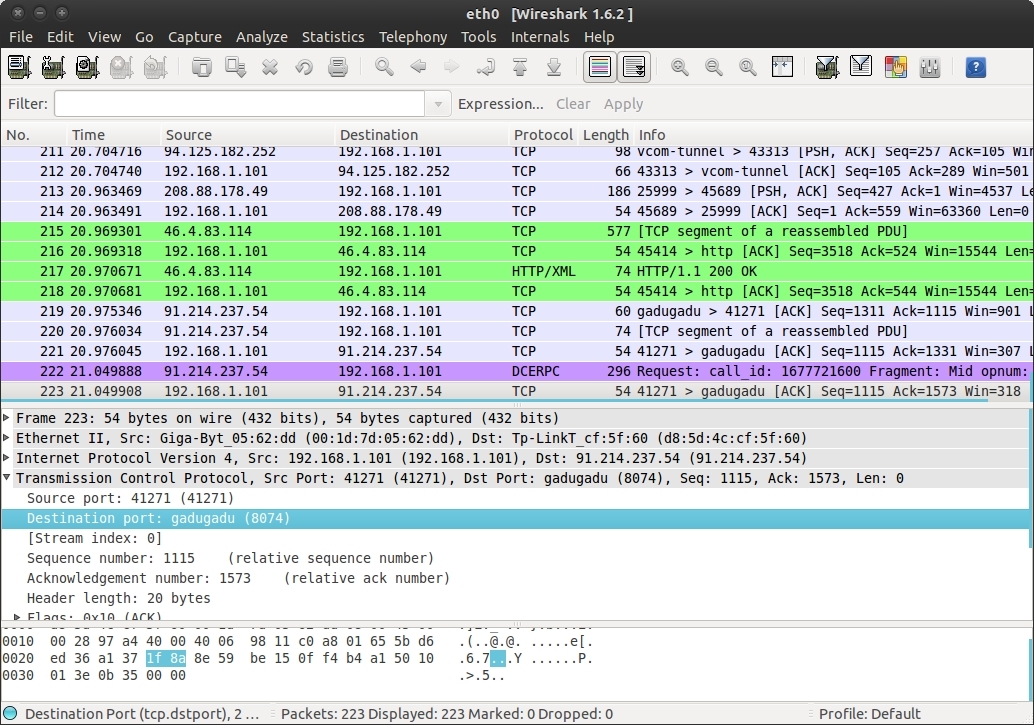Sort by the Destination column header
The height and width of the screenshot is (725, 1034).
point(421,135)
